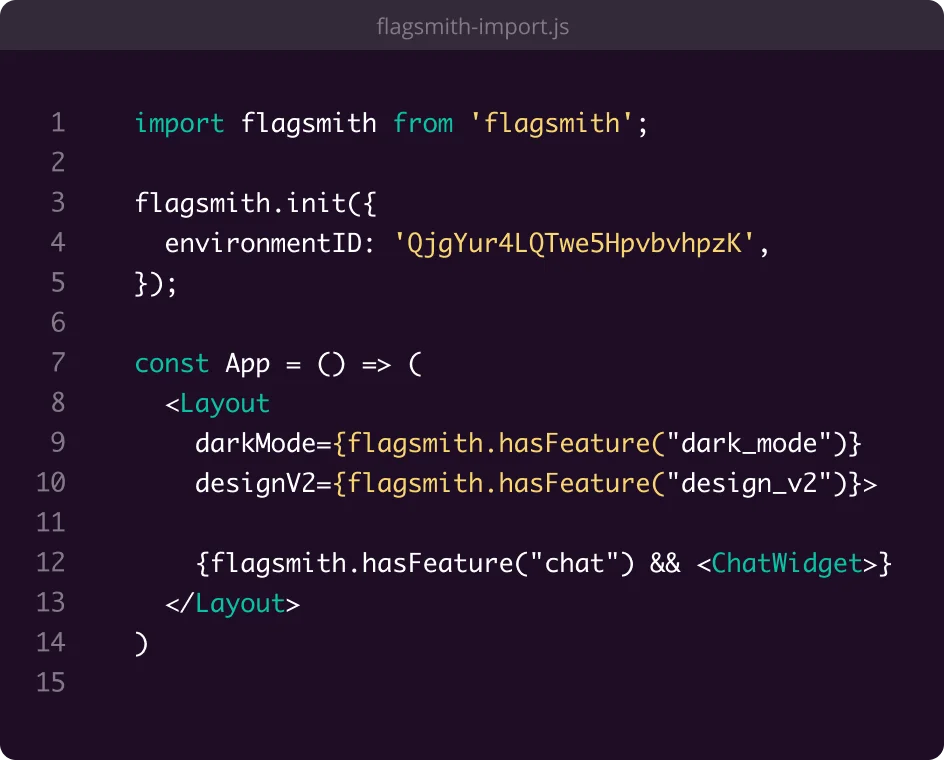Click the 'const' keyword on line 7
The width and height of the screenshot is (944, 760).
coord(172,364)
